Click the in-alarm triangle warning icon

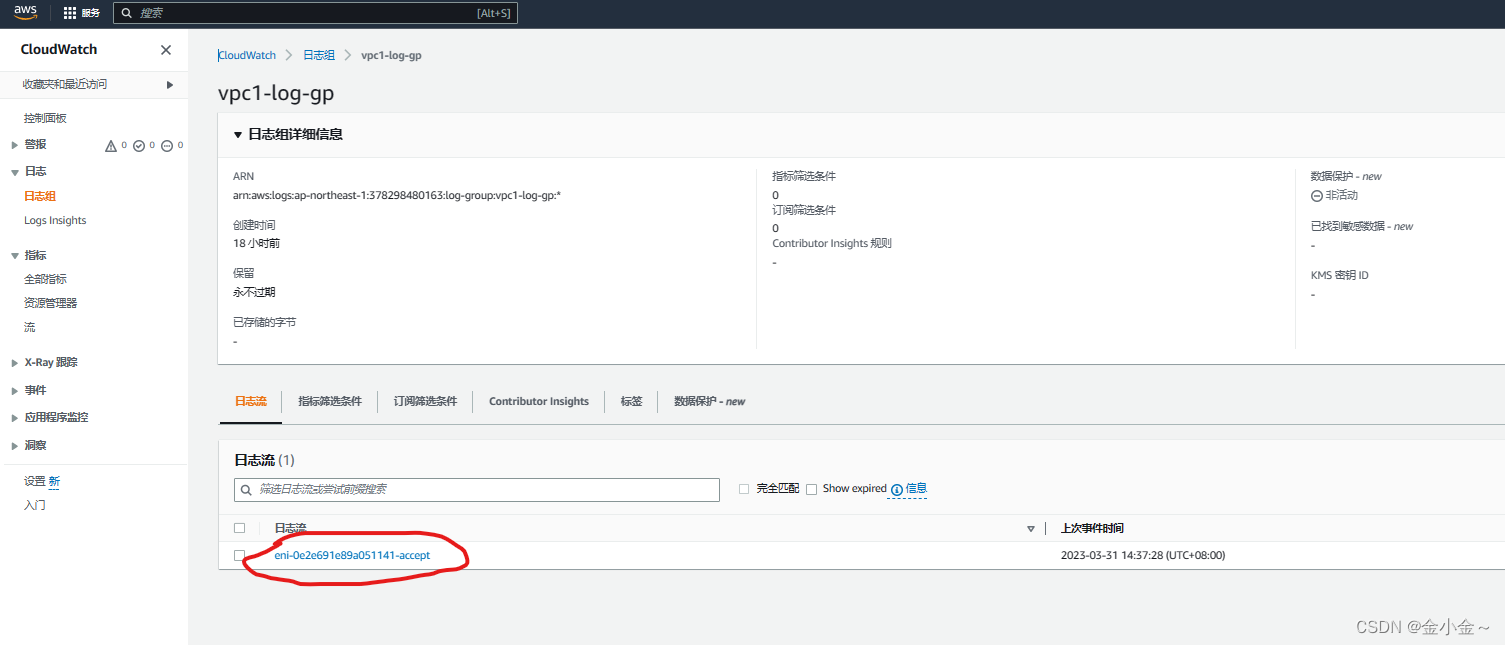(111, 146)
